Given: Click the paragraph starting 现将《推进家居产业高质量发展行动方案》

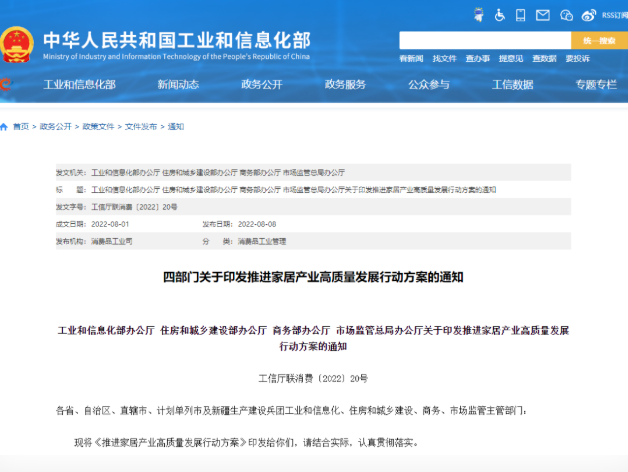Looking at the screenshot, I should [246, 443].
